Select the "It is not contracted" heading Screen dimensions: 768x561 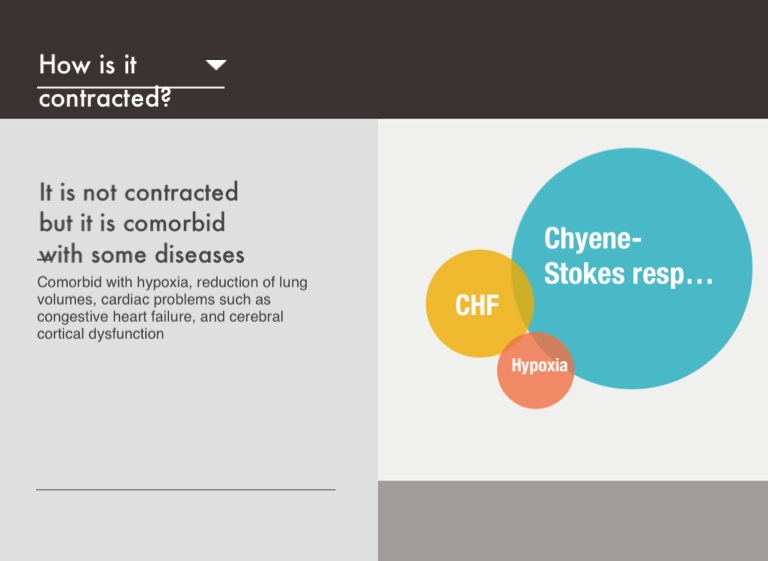coord(138,191)
